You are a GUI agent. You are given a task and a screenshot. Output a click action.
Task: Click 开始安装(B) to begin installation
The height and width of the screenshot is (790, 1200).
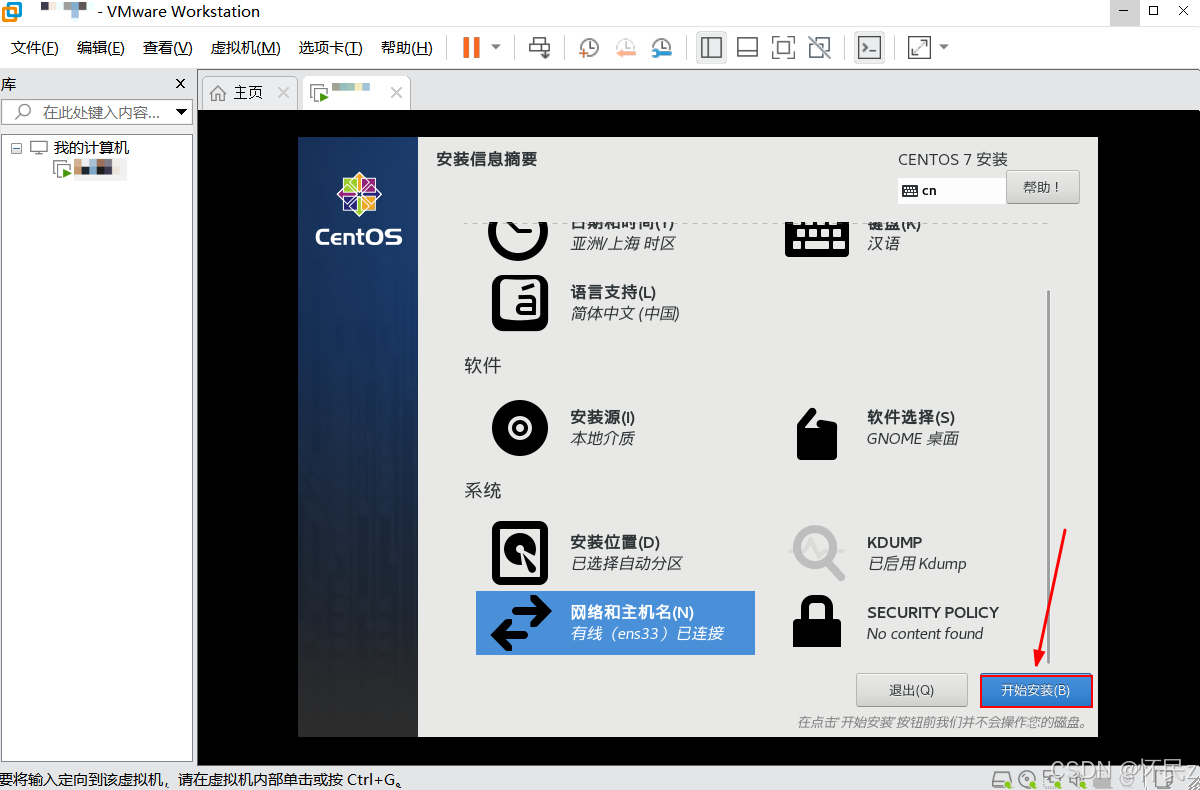tap(1035, 690)
